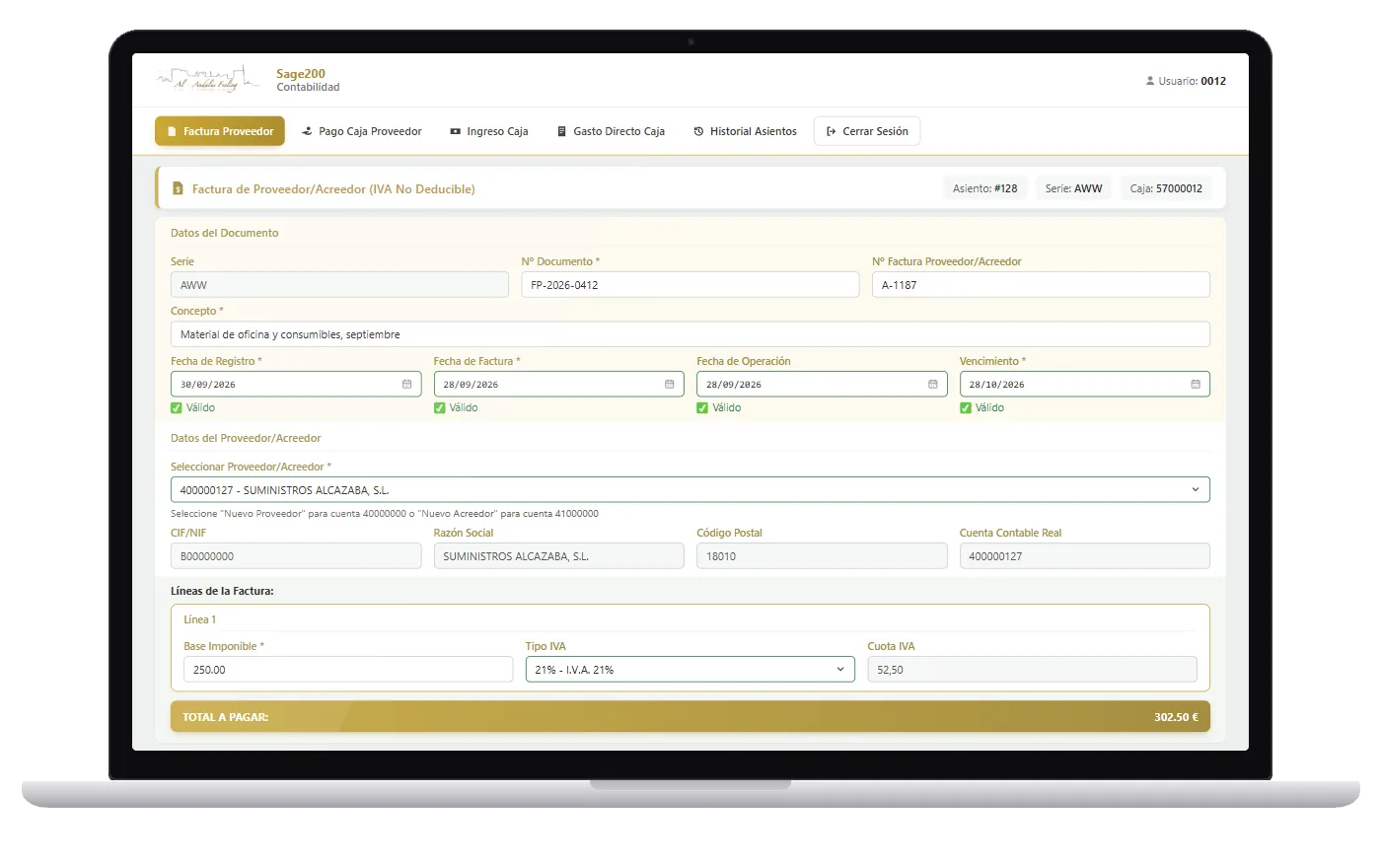Screen dimensions: 1381x868
Task: Click the Base Imponible amount field
Action: coord(348,669)
